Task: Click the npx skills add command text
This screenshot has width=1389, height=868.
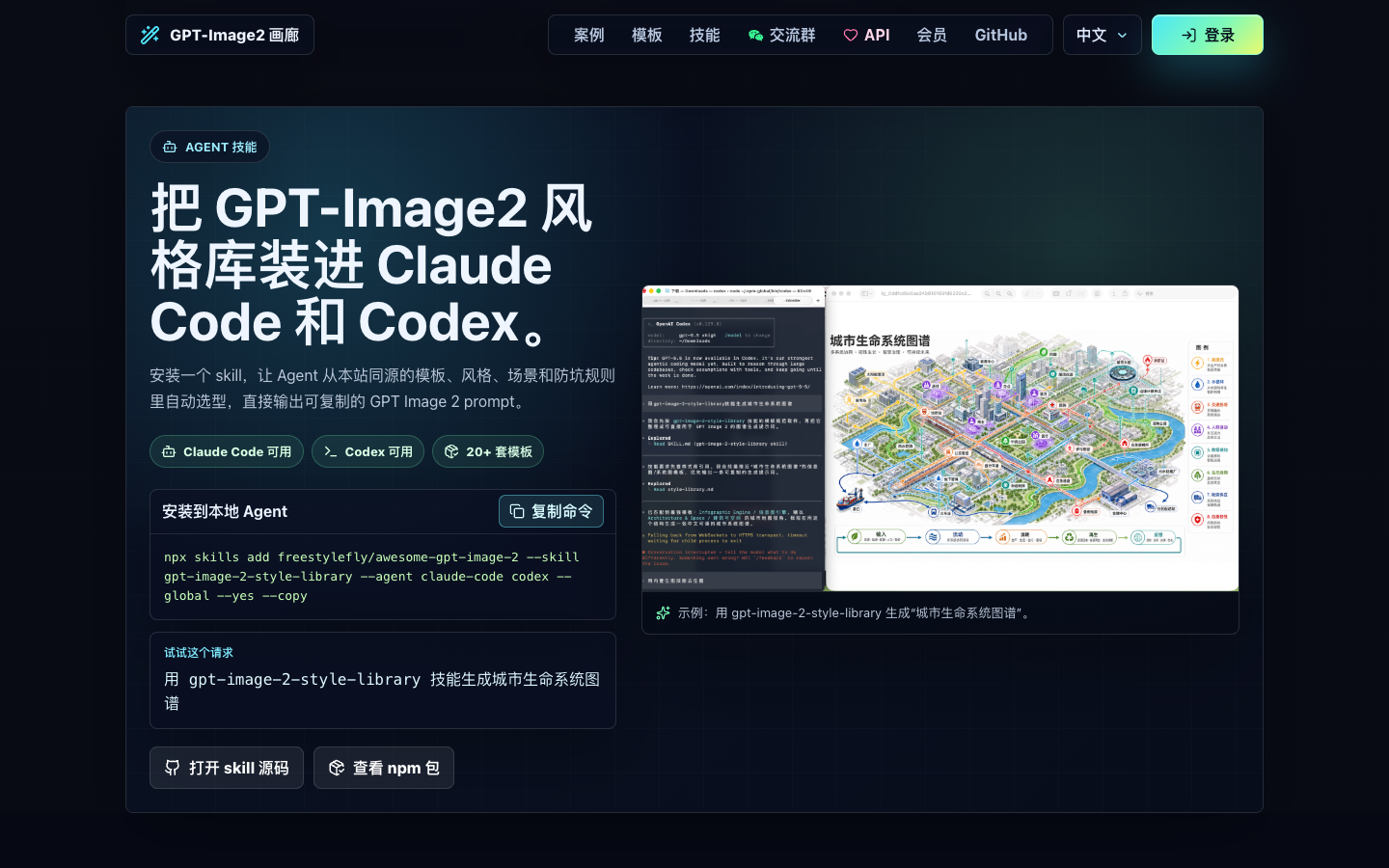Action: click(x=372, y=577)
